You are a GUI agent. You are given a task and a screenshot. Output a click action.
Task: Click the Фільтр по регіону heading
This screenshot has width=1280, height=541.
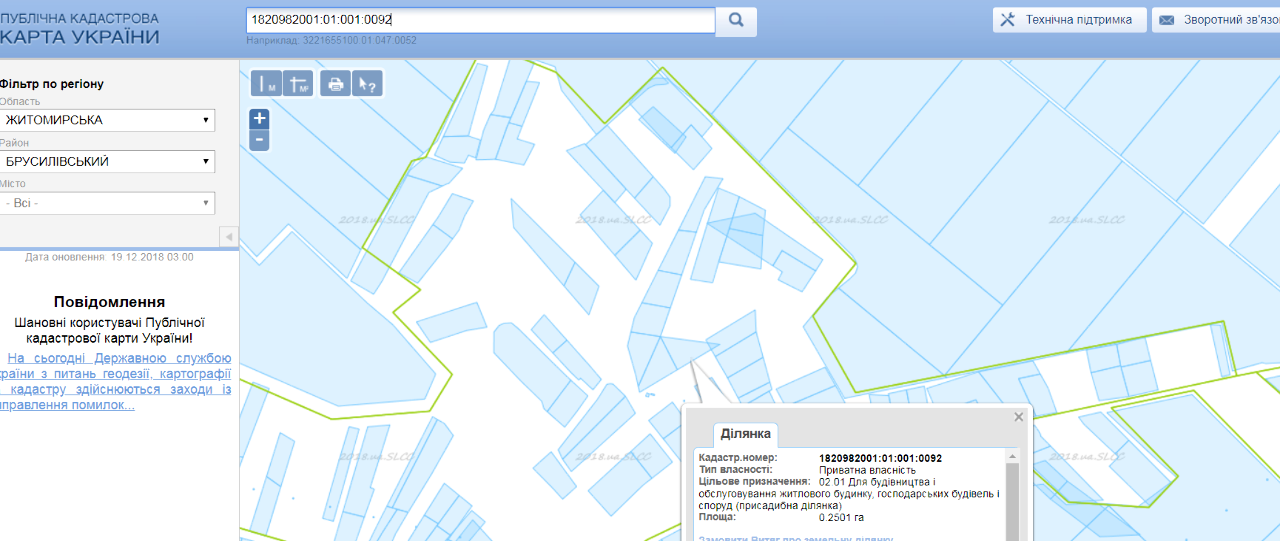point(52,84)
